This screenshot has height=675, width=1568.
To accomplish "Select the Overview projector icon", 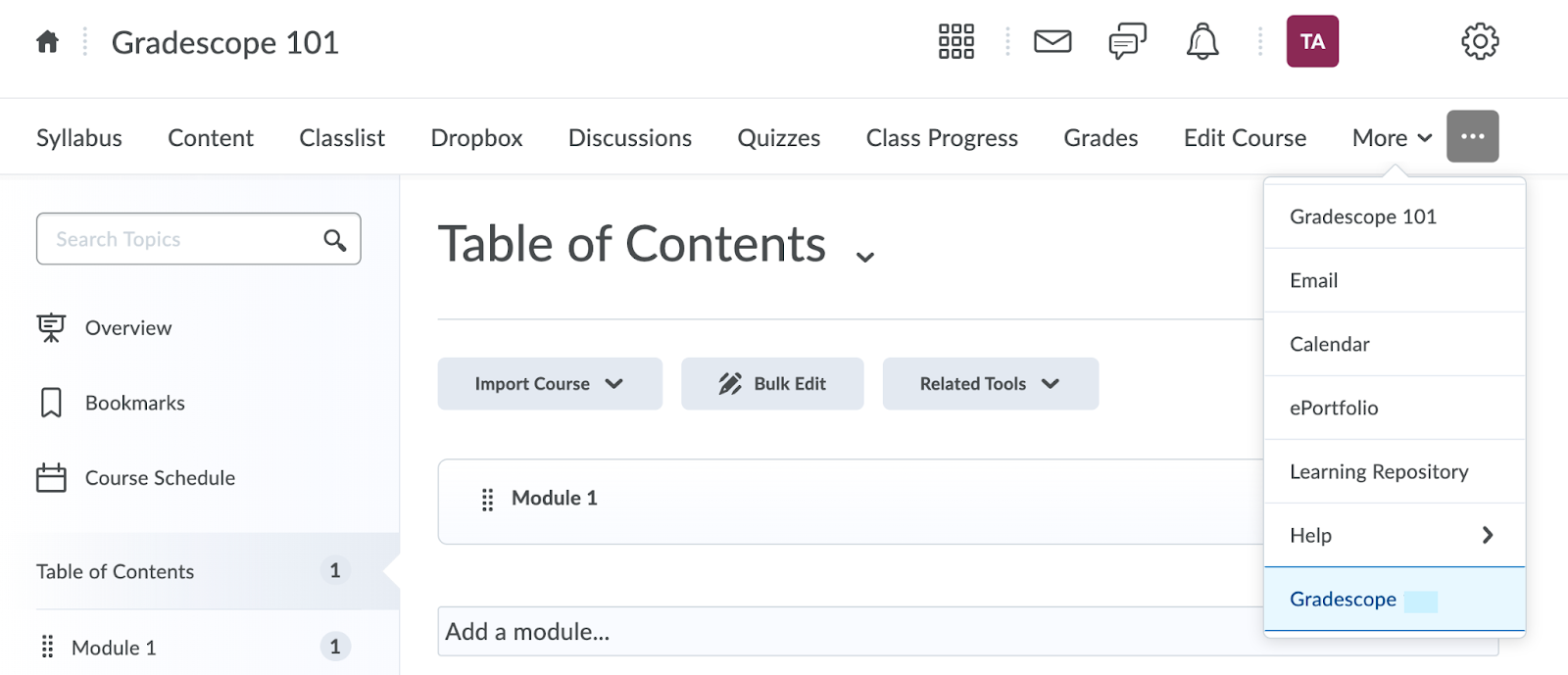I will pos(52,327).
